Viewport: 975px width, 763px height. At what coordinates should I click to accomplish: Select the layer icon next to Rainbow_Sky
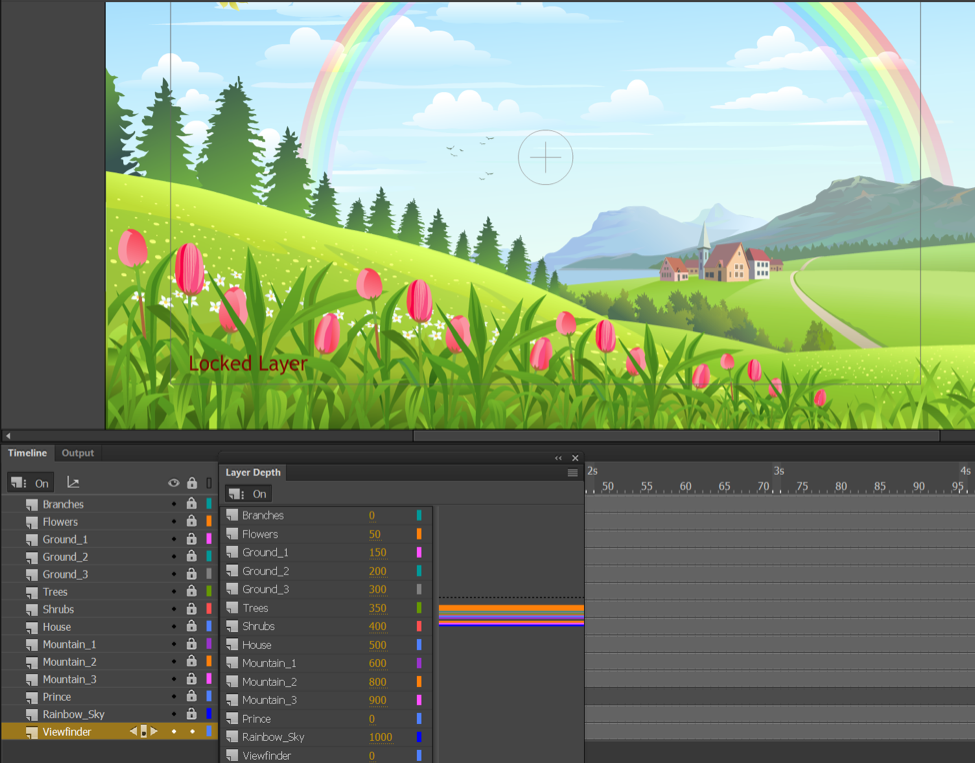(x=31, y=714)
